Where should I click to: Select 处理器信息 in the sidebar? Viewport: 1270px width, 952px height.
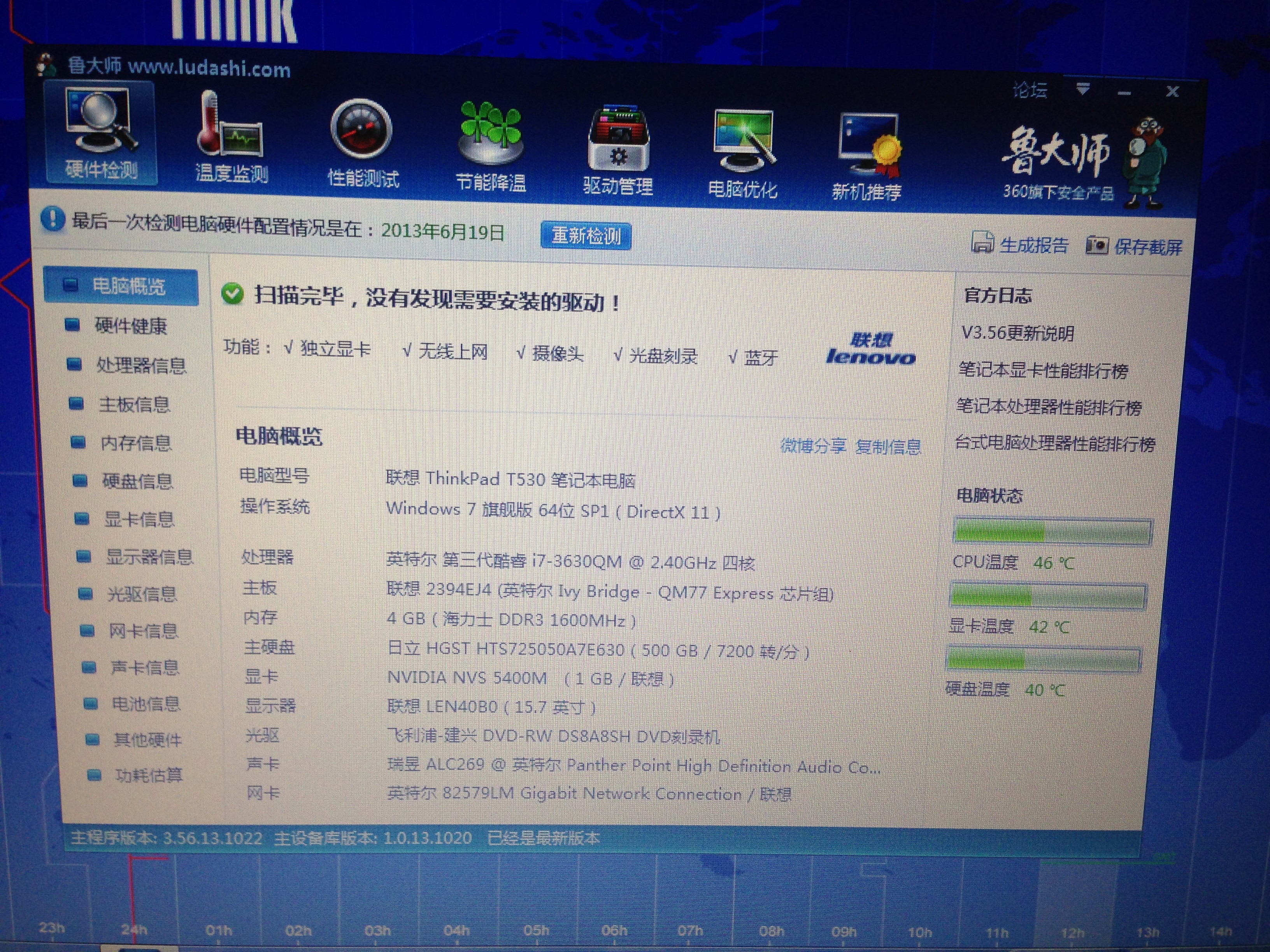tap(141, 365)
